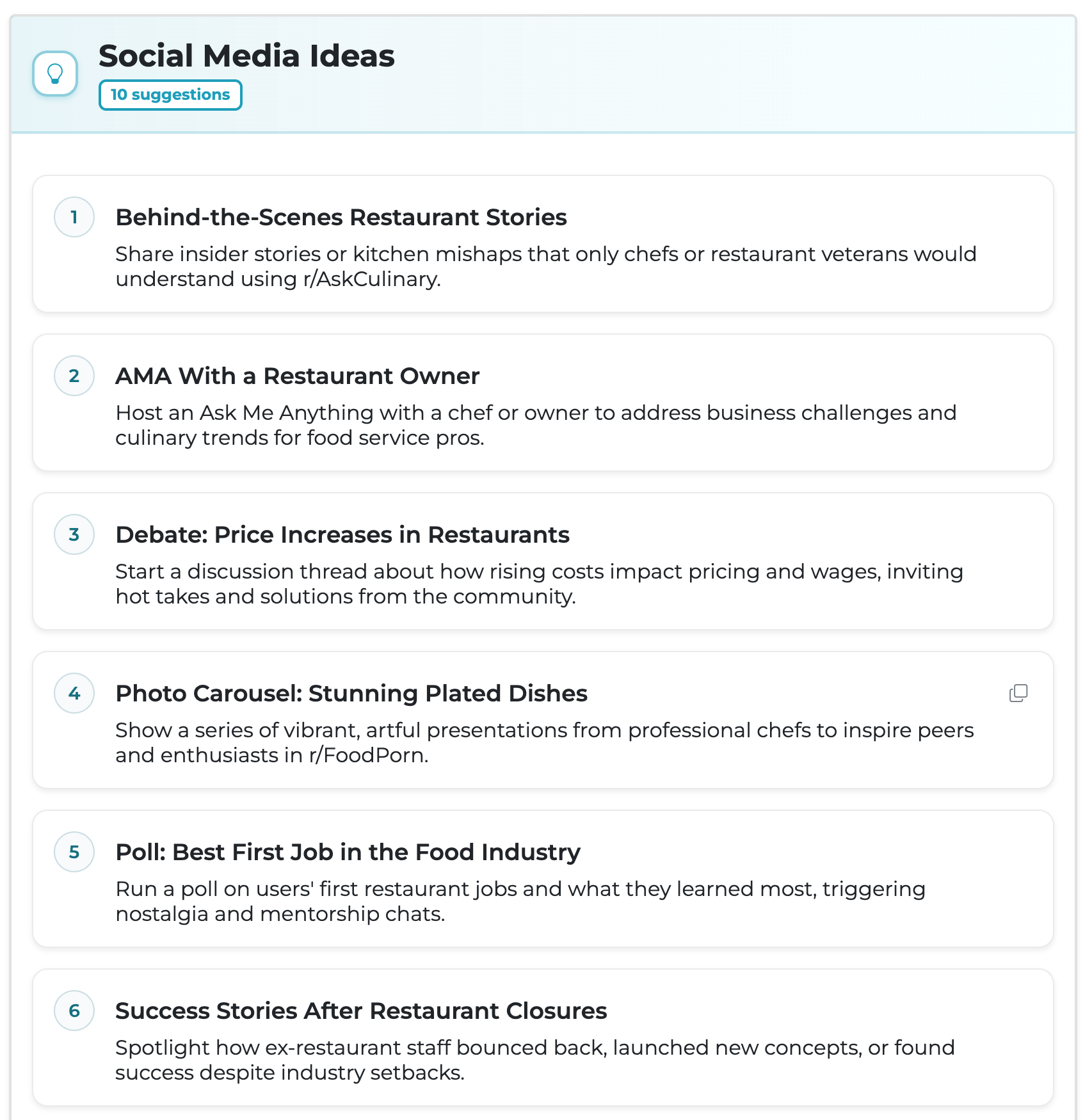Open the Photo Carousel: Stunning Plated Dishes card
The width and height of the screenshot is (1092, 1120).
[351, 693]
